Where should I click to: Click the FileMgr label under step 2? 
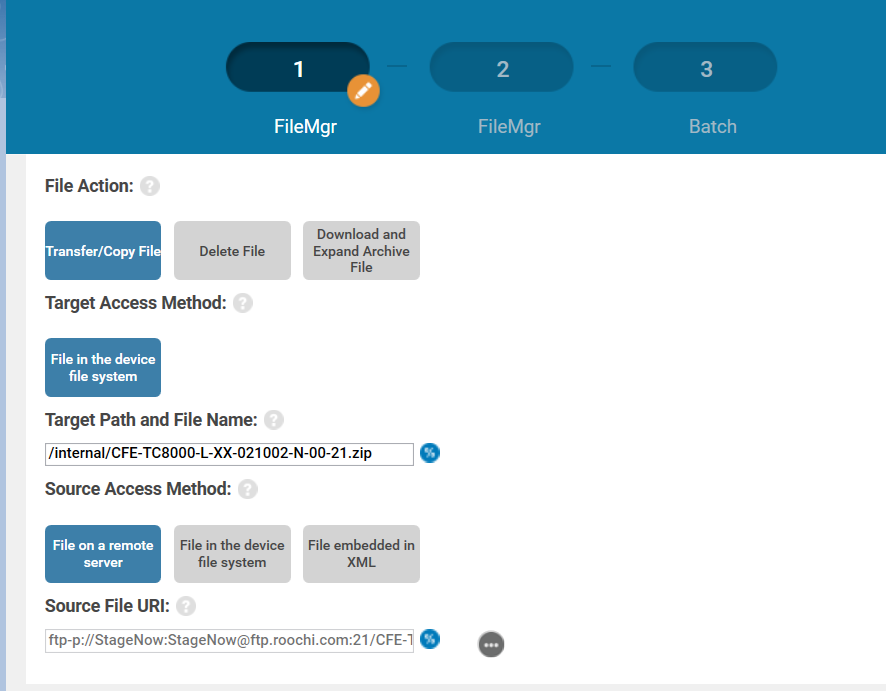click(509, 127)
